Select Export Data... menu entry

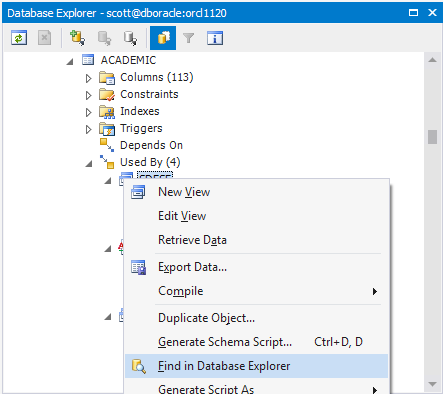pos(256,267)
